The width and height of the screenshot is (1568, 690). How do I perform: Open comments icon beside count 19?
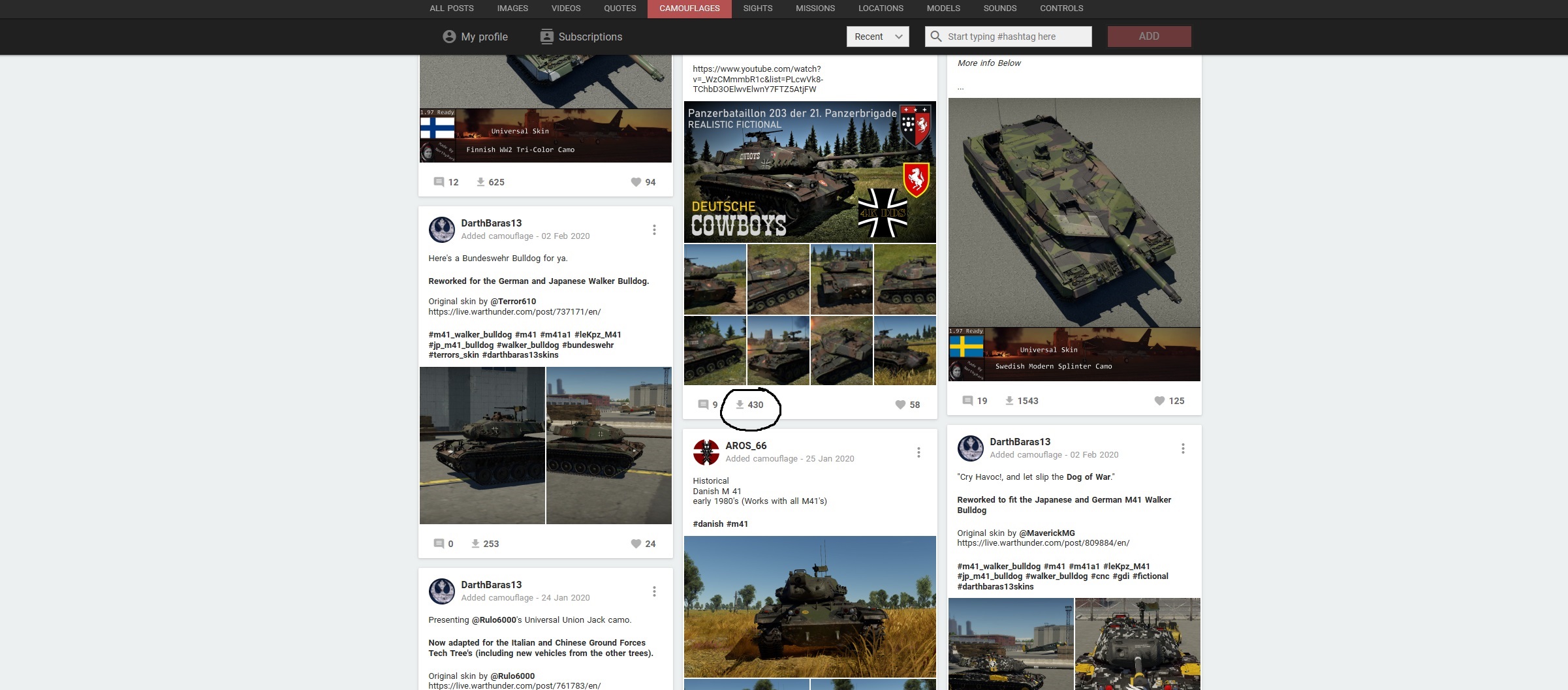pos(968,401)
